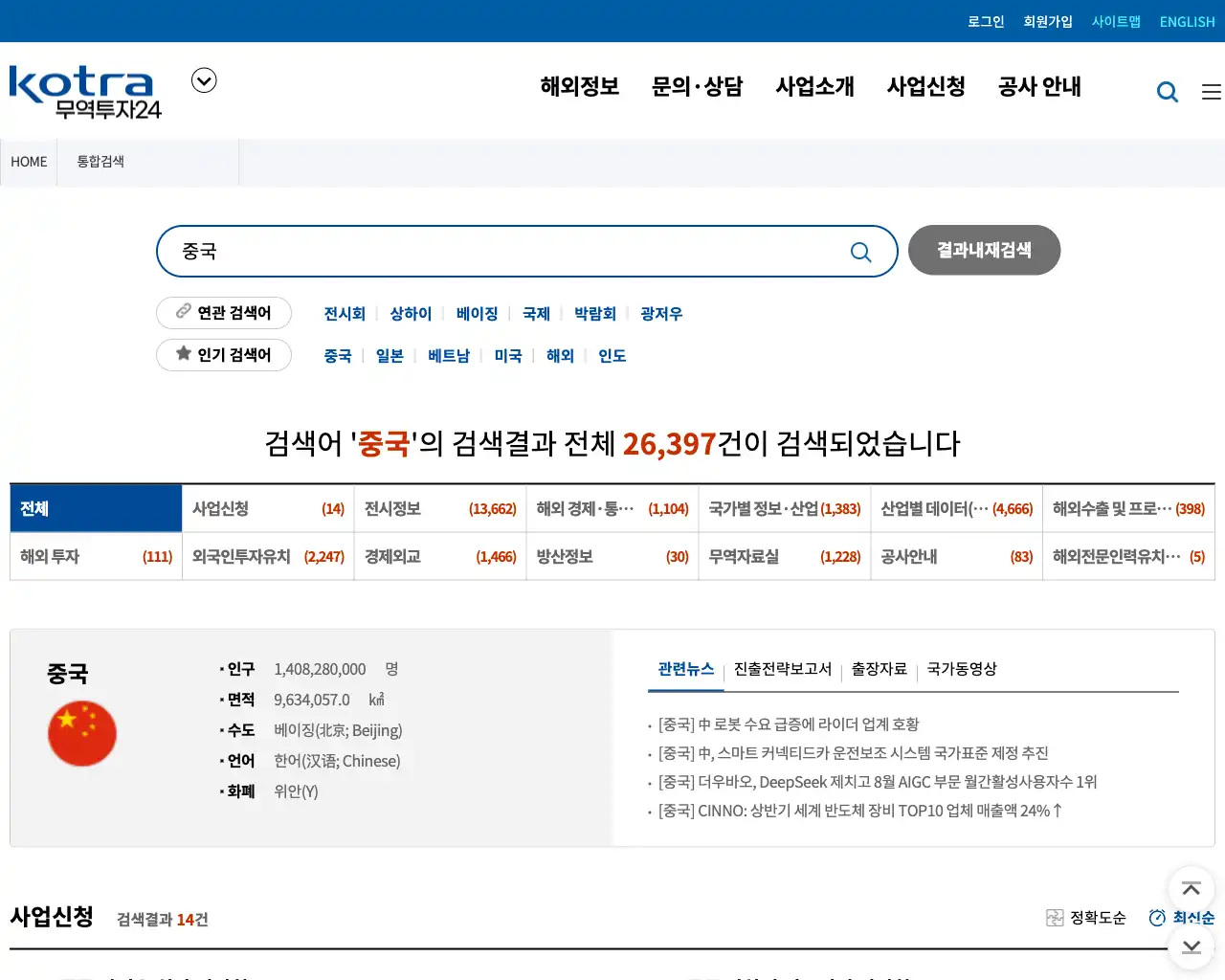Screen dimensions: 1225x980
Task: Click the circular down-chevron expander button
Action: click(x=1191, y=947)
